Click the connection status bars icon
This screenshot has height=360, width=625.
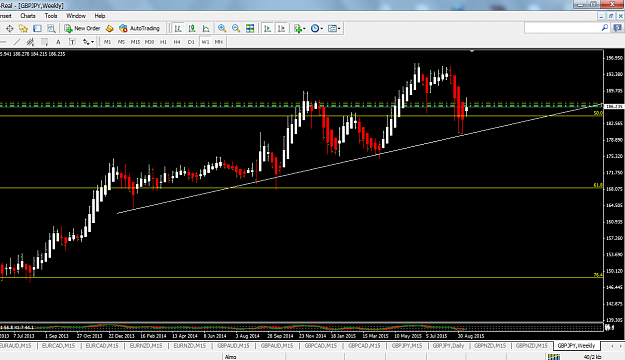(x=554, y=357)
